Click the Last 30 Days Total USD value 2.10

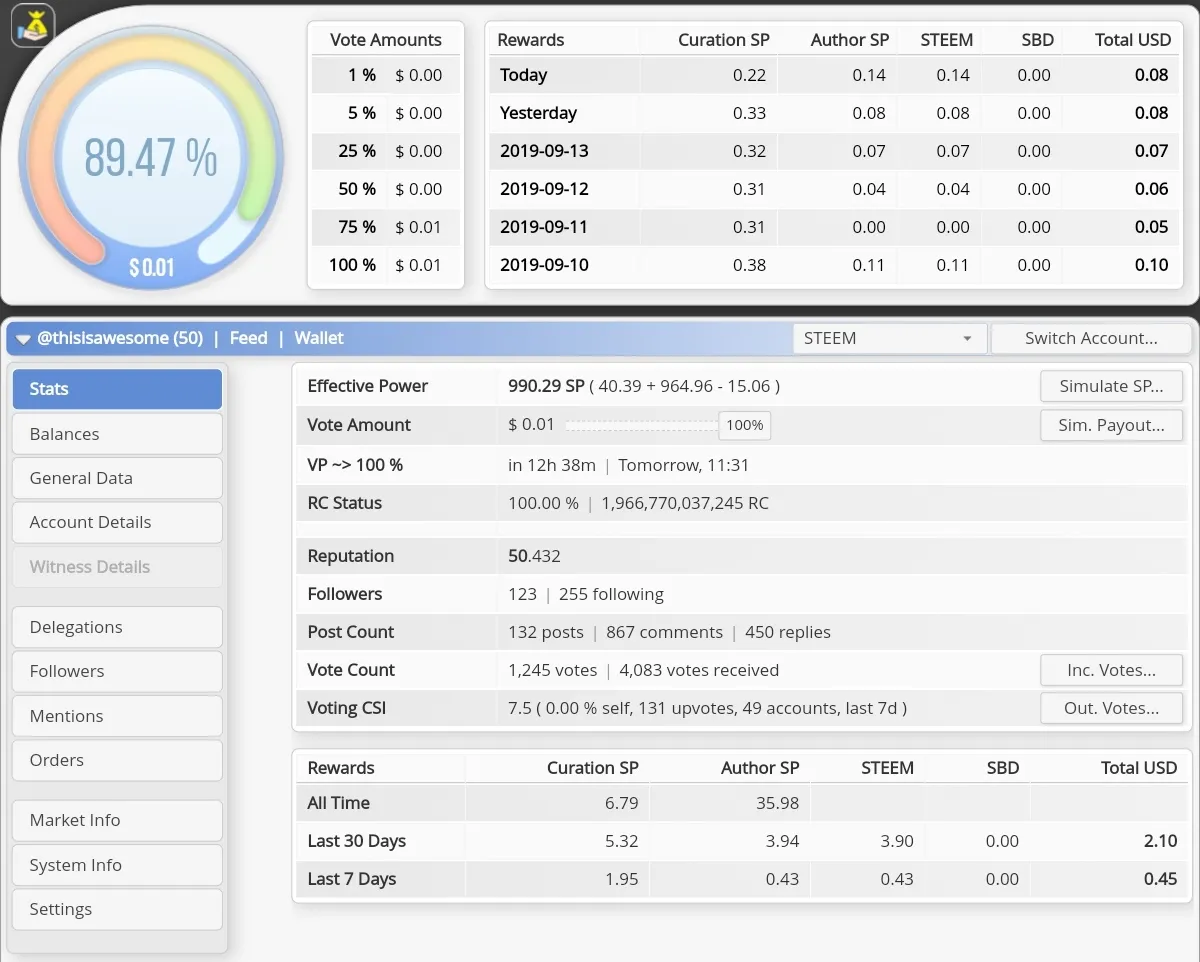click(x=1160, y=841)
